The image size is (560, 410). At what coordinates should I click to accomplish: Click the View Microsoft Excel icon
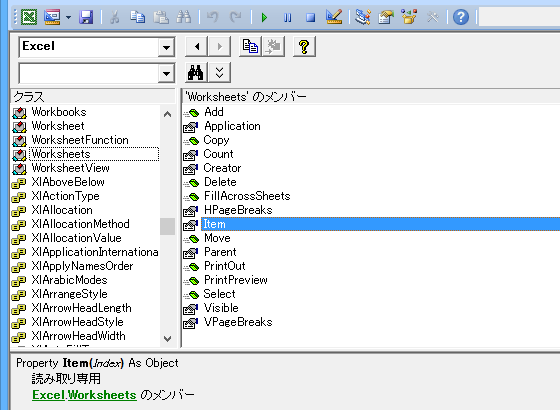point(29,17)
